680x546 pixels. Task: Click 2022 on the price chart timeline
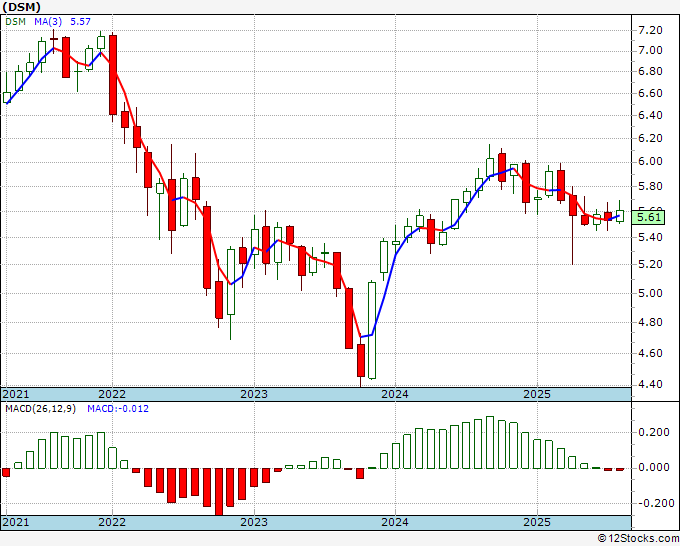(x=112, y=394)
